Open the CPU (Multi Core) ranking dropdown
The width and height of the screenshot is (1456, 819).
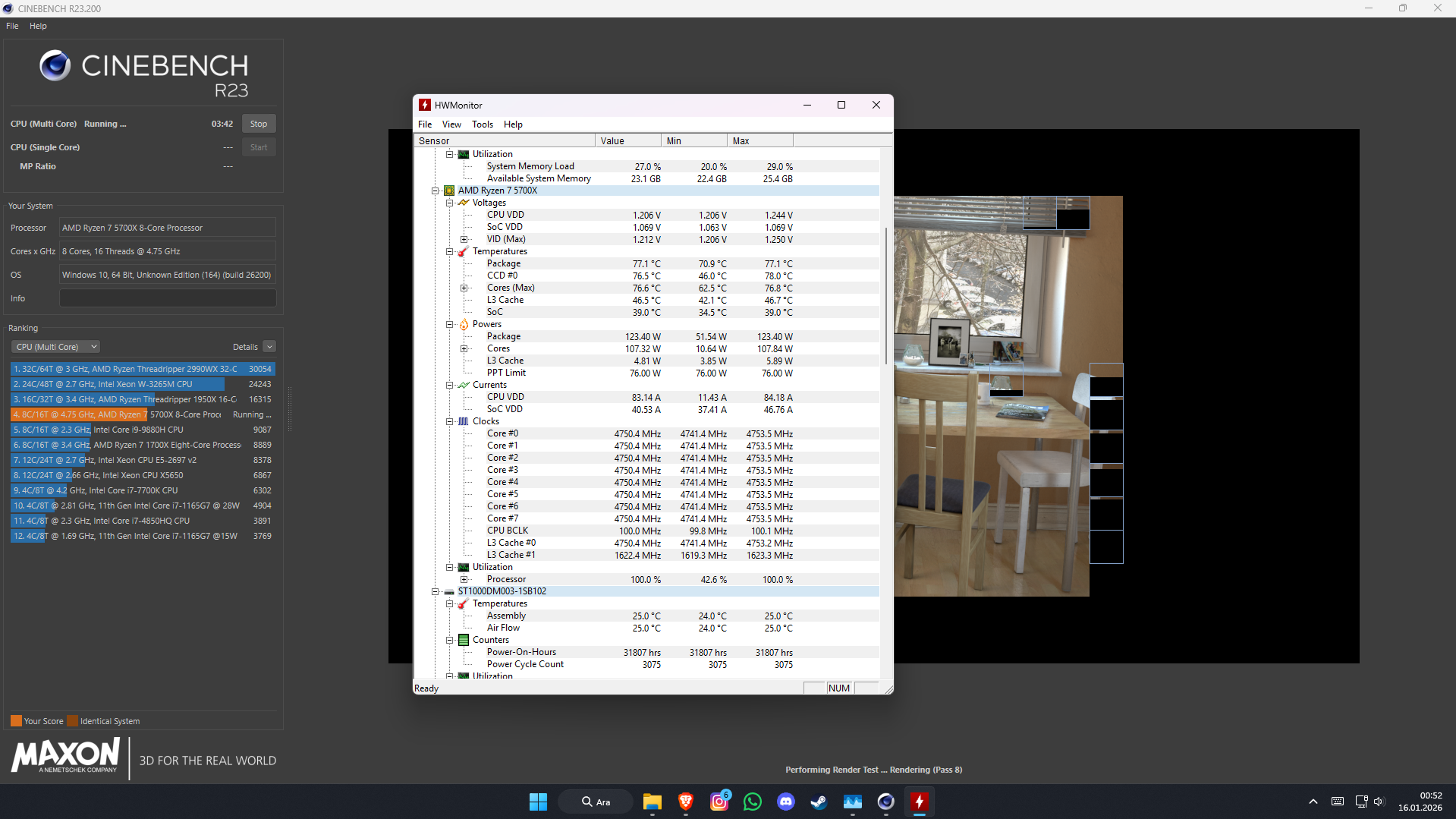(x=56, y=347)
